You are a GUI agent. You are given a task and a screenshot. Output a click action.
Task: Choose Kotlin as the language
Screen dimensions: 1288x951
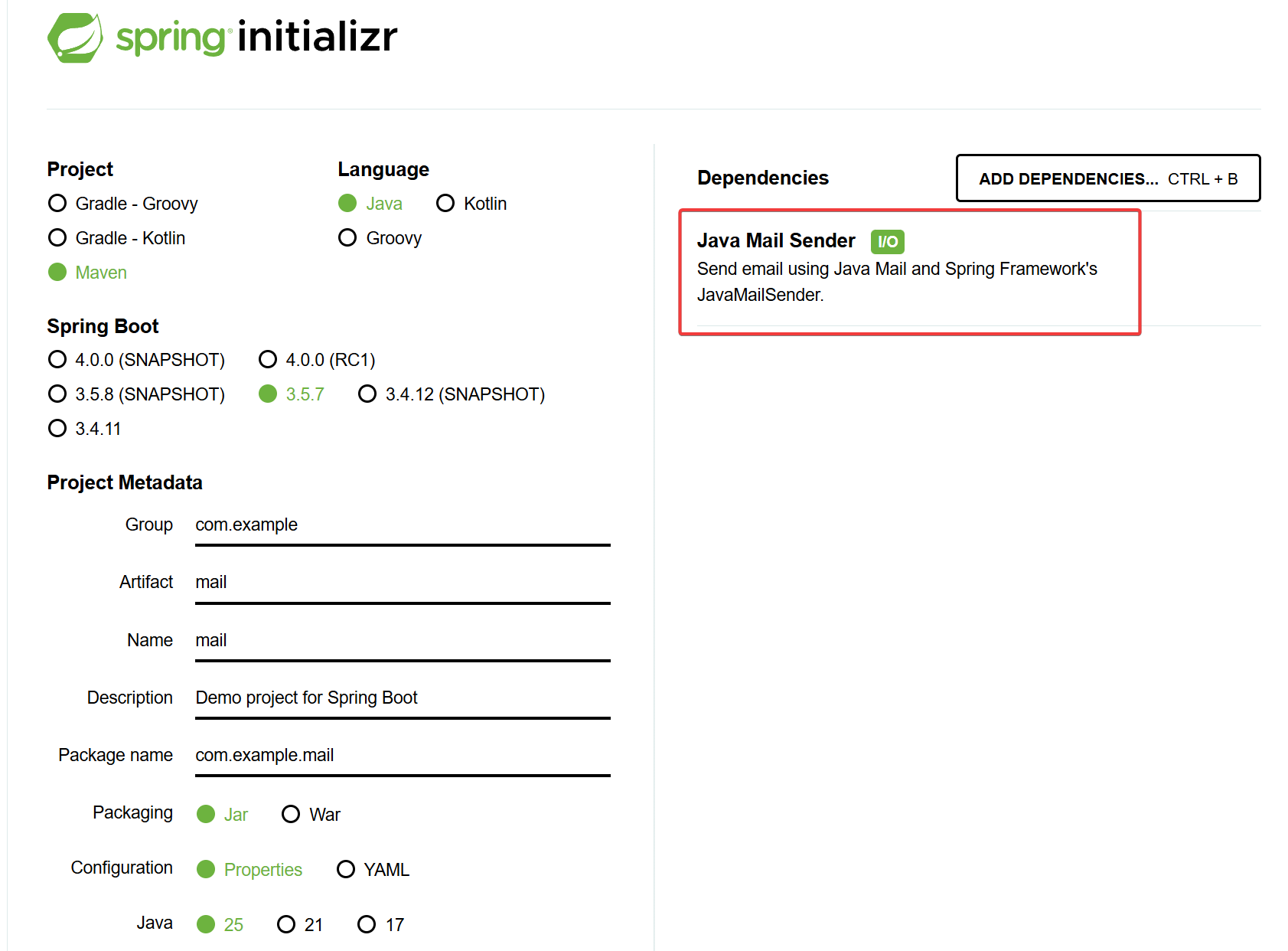point(445,204)
